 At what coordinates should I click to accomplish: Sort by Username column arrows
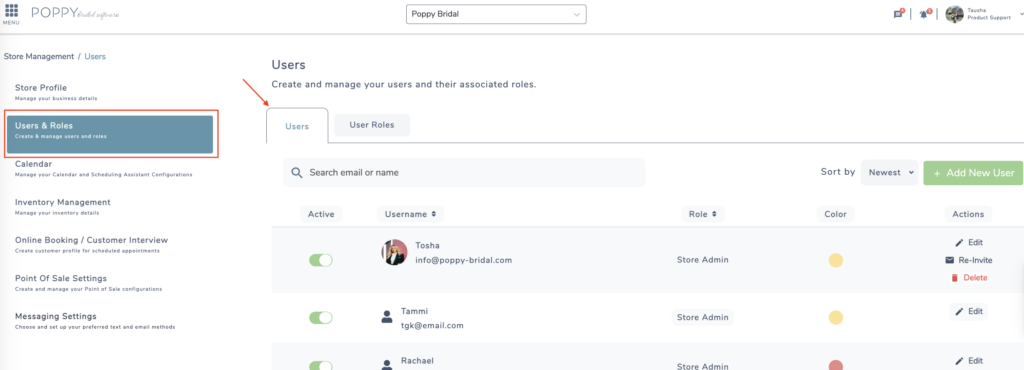point(435,214)
